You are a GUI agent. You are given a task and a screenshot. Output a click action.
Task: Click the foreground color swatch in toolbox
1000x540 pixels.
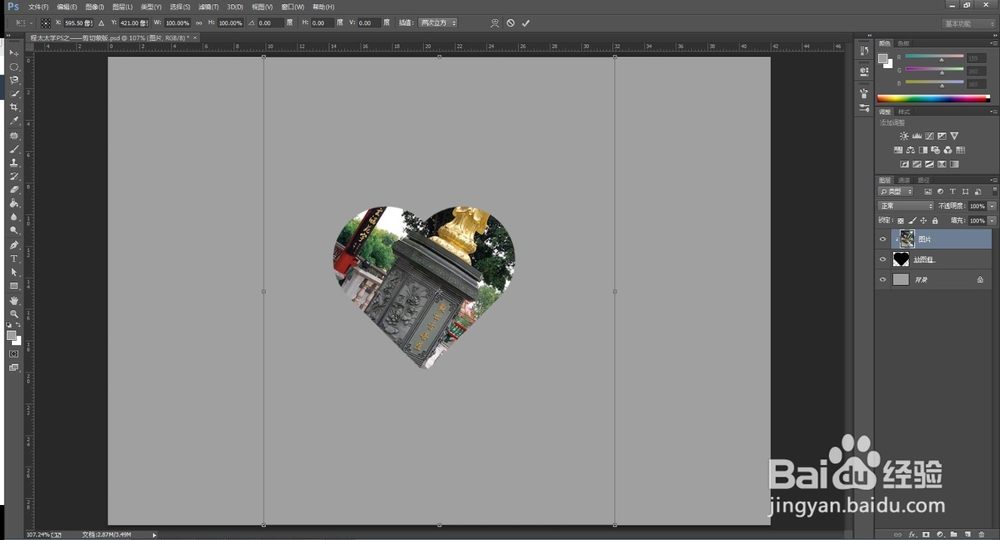pyautogui.click(x=11, y=335)
